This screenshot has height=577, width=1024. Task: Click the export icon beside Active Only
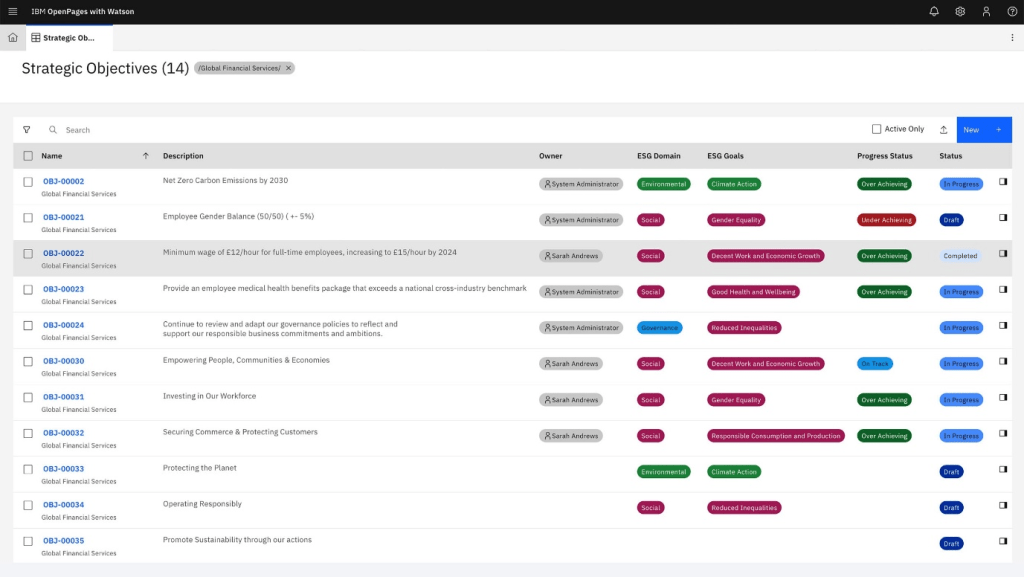942,129
